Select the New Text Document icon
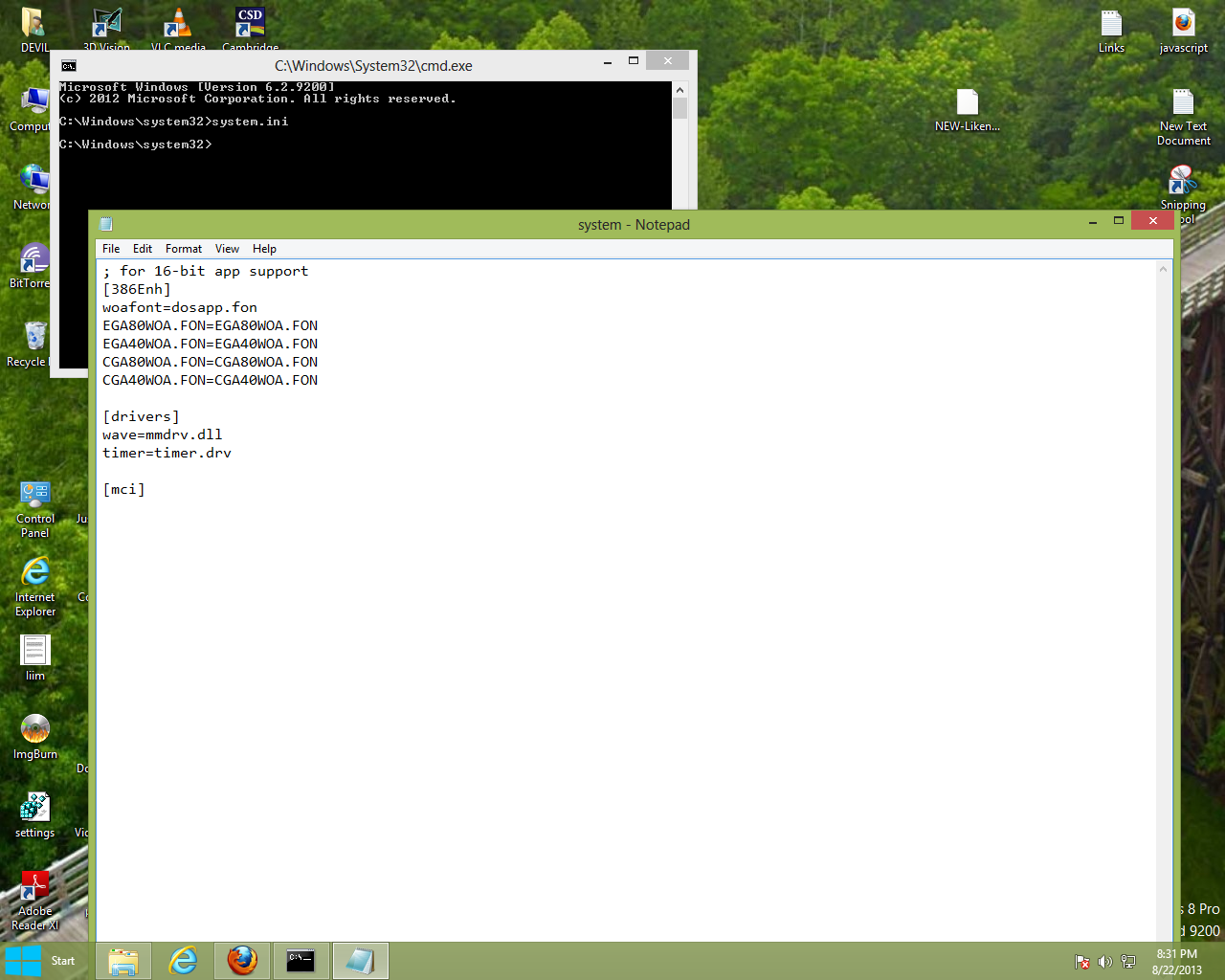Image resolution: width=1225 pixels, height=980 pixels. click(1184, 117)
